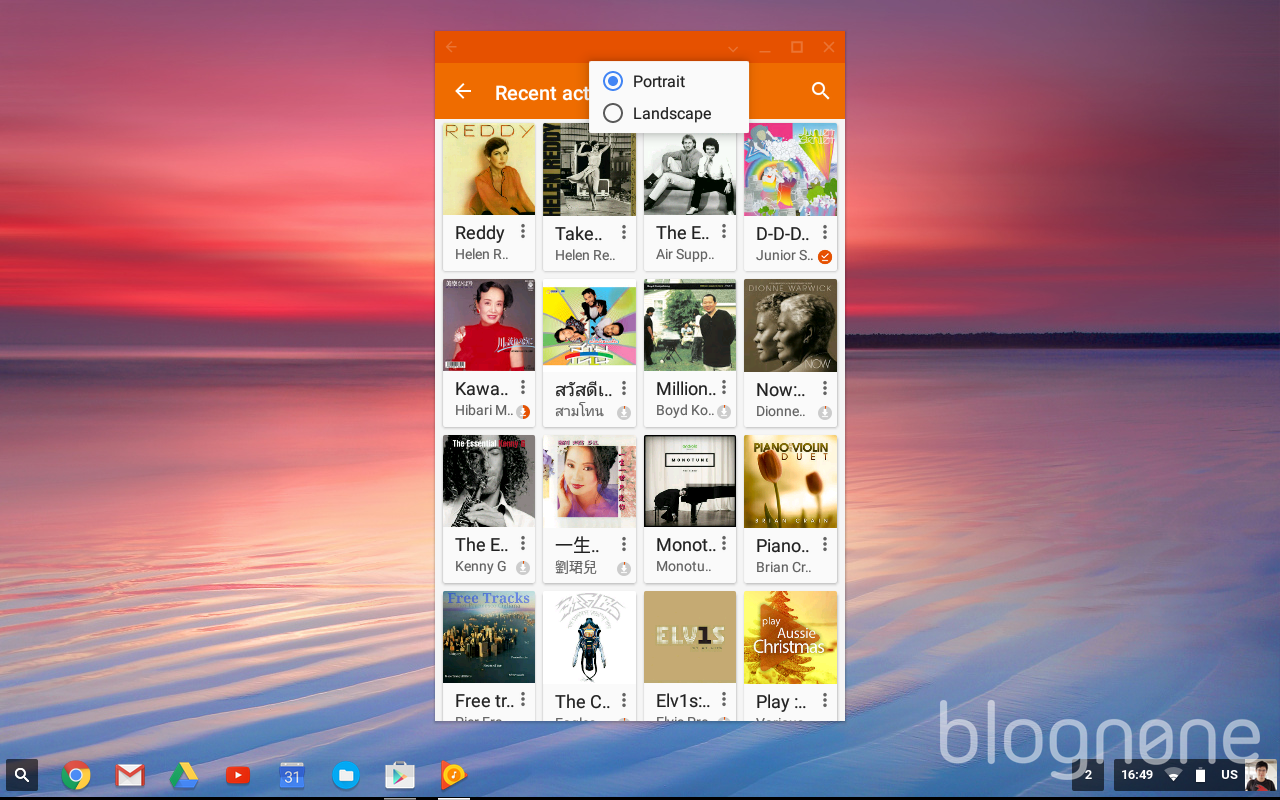Open Helen Reddy Take.. album cover

(590, 169)
